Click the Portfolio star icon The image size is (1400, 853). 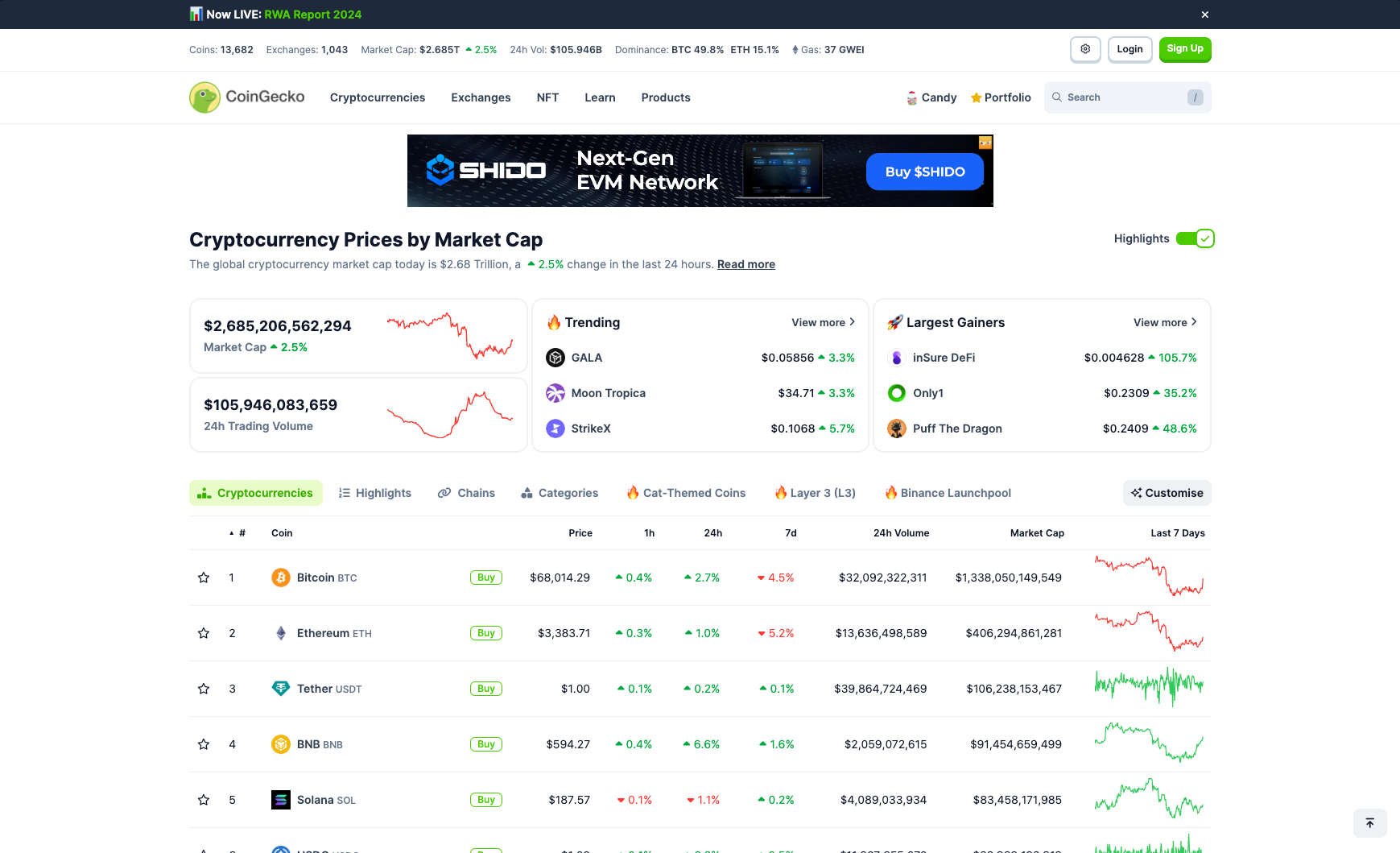pyautogui.click(x=976, y=97)
